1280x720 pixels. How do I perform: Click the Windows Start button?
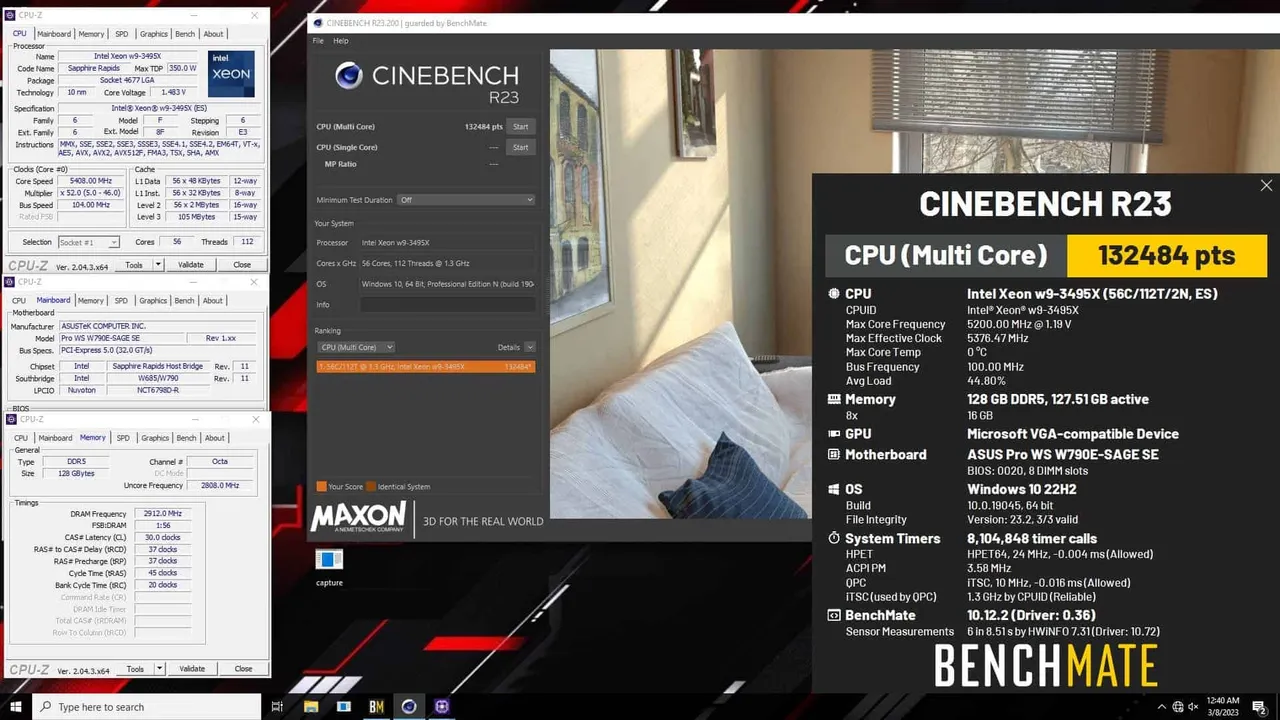click(15, 707)
